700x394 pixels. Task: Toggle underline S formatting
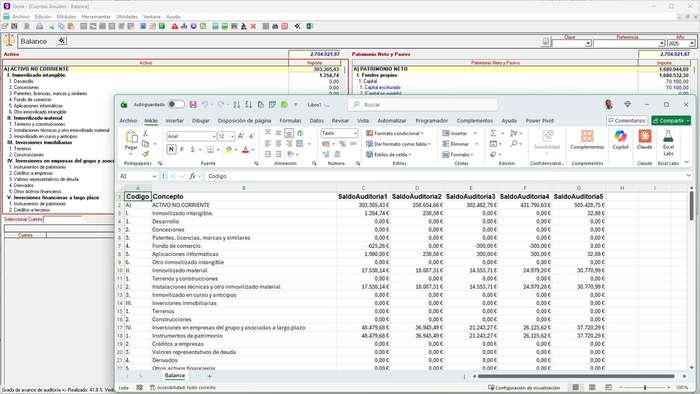click(192, 149)
